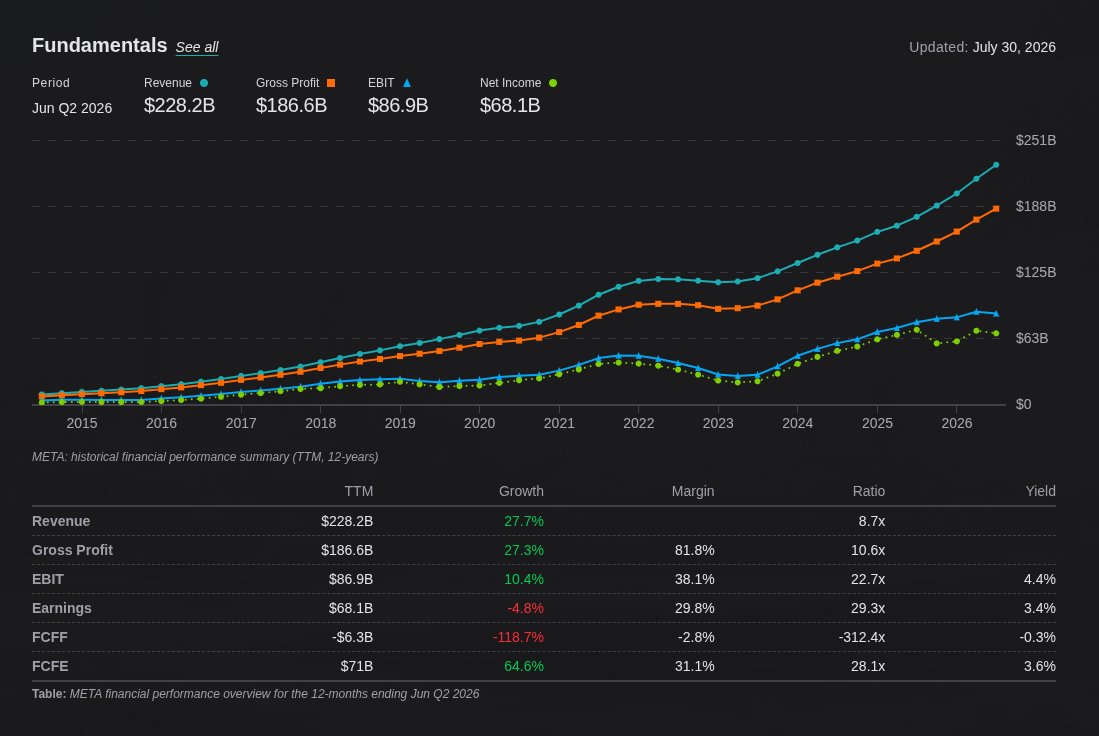Select the Earnings table row label
This screenshot has height=736, width=1099.
pos(62,608)
